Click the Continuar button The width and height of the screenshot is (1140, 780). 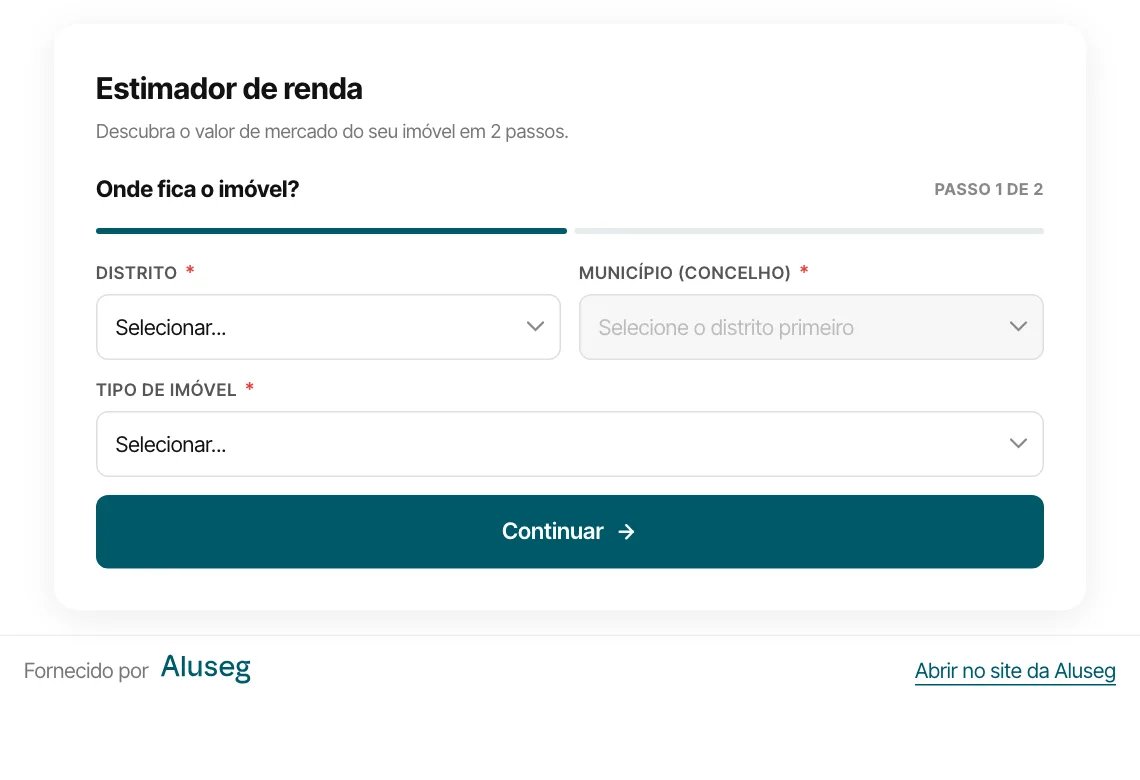570,531
